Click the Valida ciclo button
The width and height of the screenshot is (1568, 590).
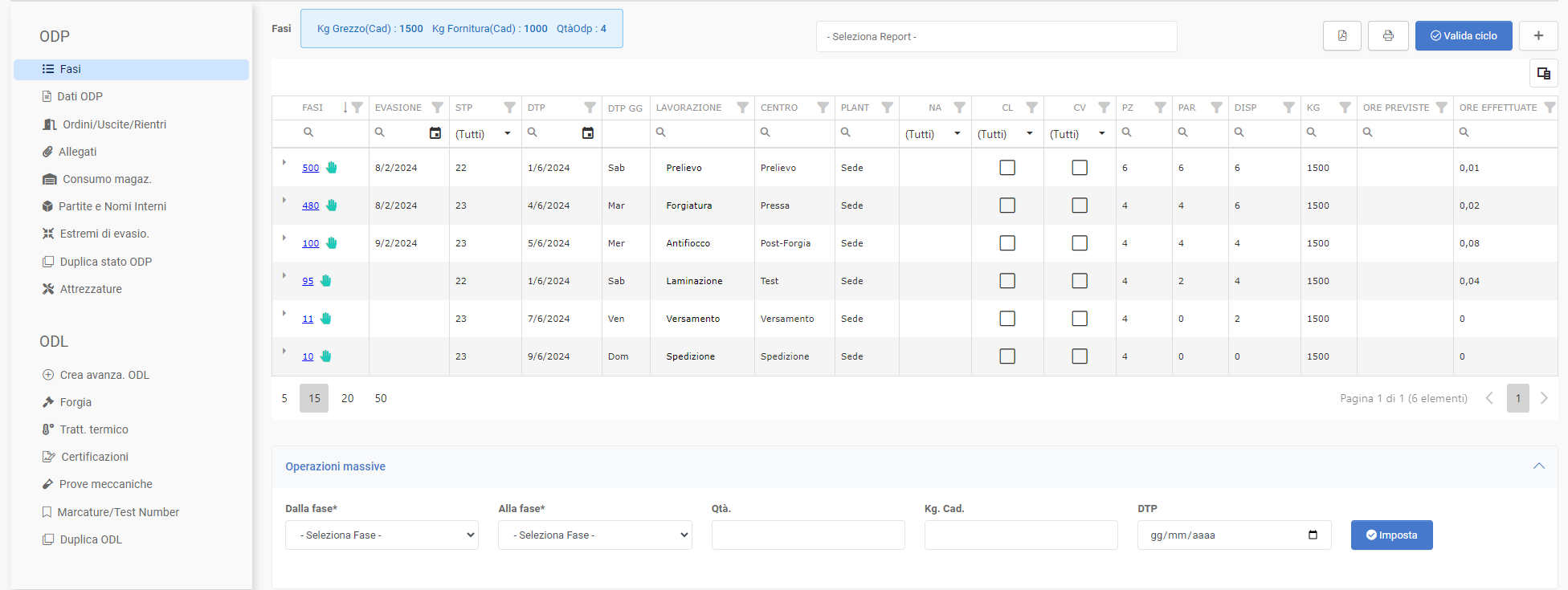point(1464,36)
